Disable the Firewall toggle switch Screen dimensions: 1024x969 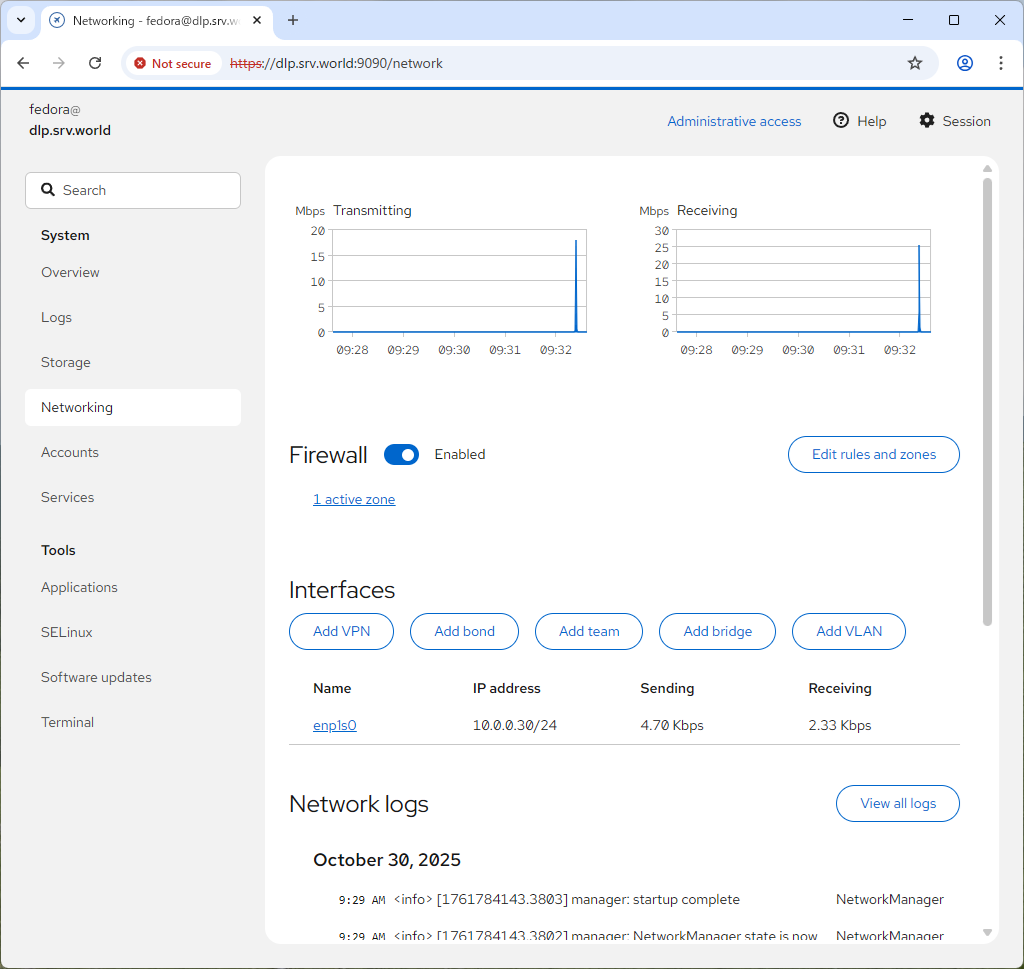[x=401, y=455]
